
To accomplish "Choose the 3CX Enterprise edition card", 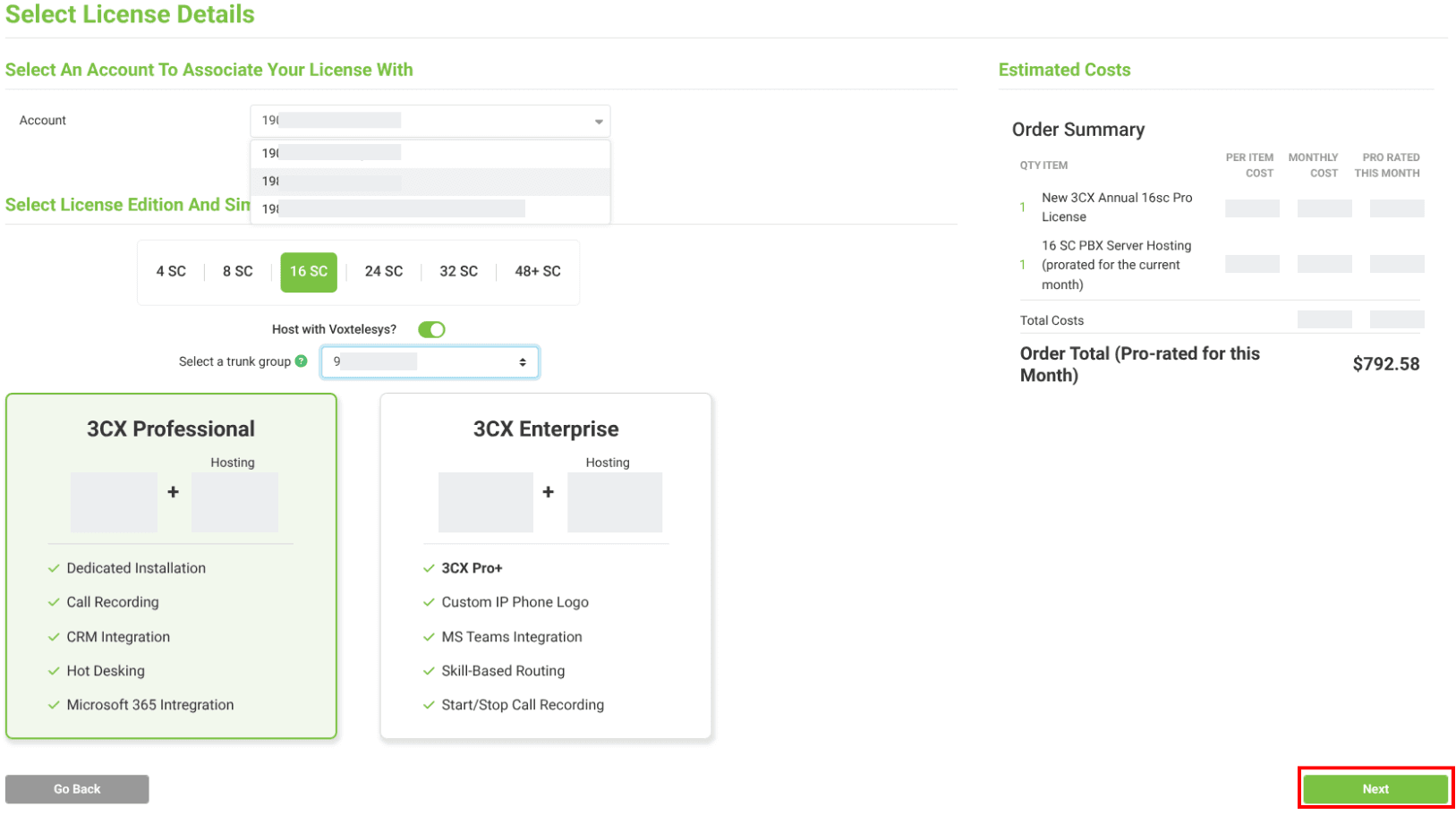I will click(x=546, y=566).
